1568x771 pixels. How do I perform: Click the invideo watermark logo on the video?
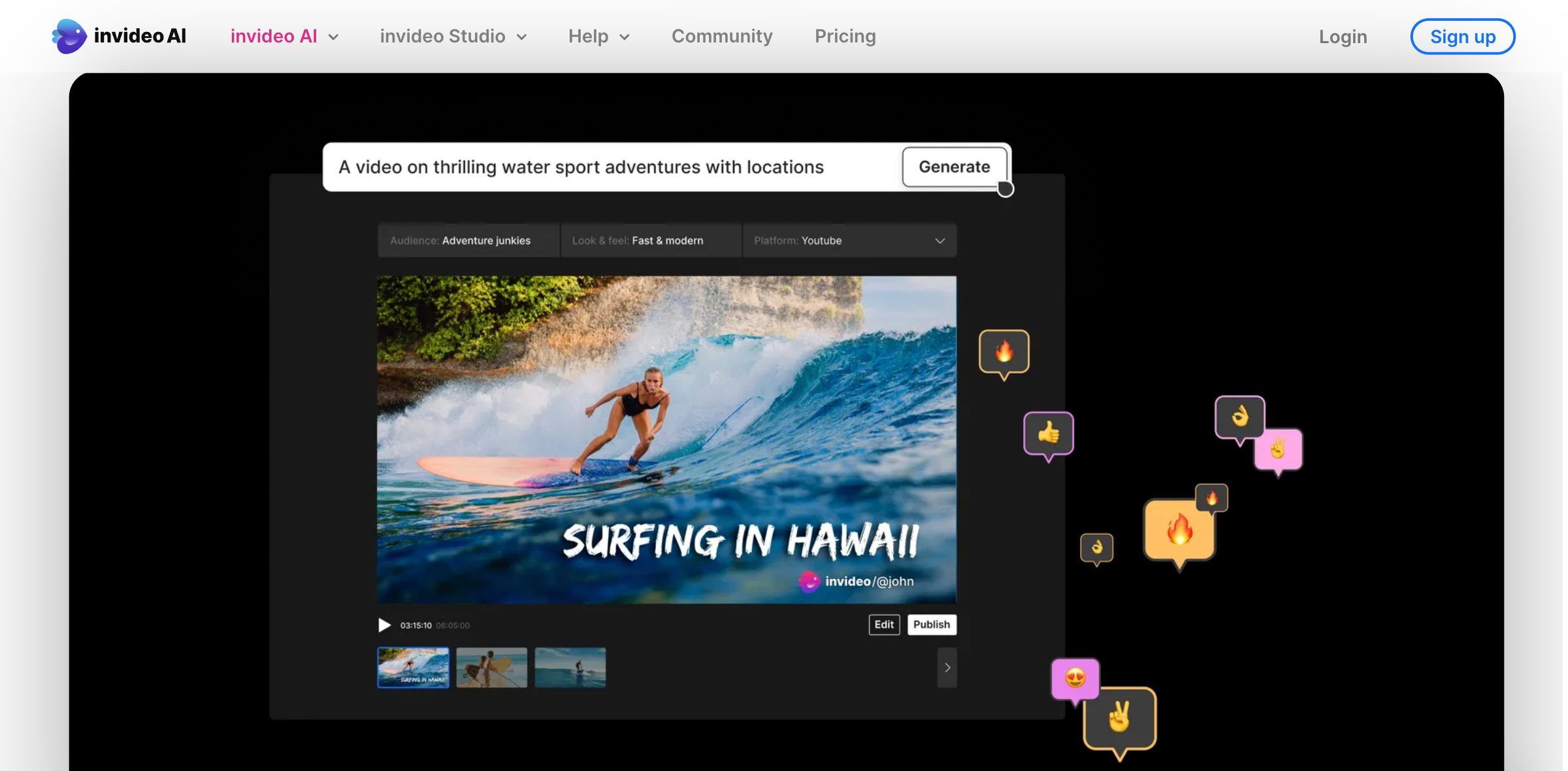click(x=809, y=581)
